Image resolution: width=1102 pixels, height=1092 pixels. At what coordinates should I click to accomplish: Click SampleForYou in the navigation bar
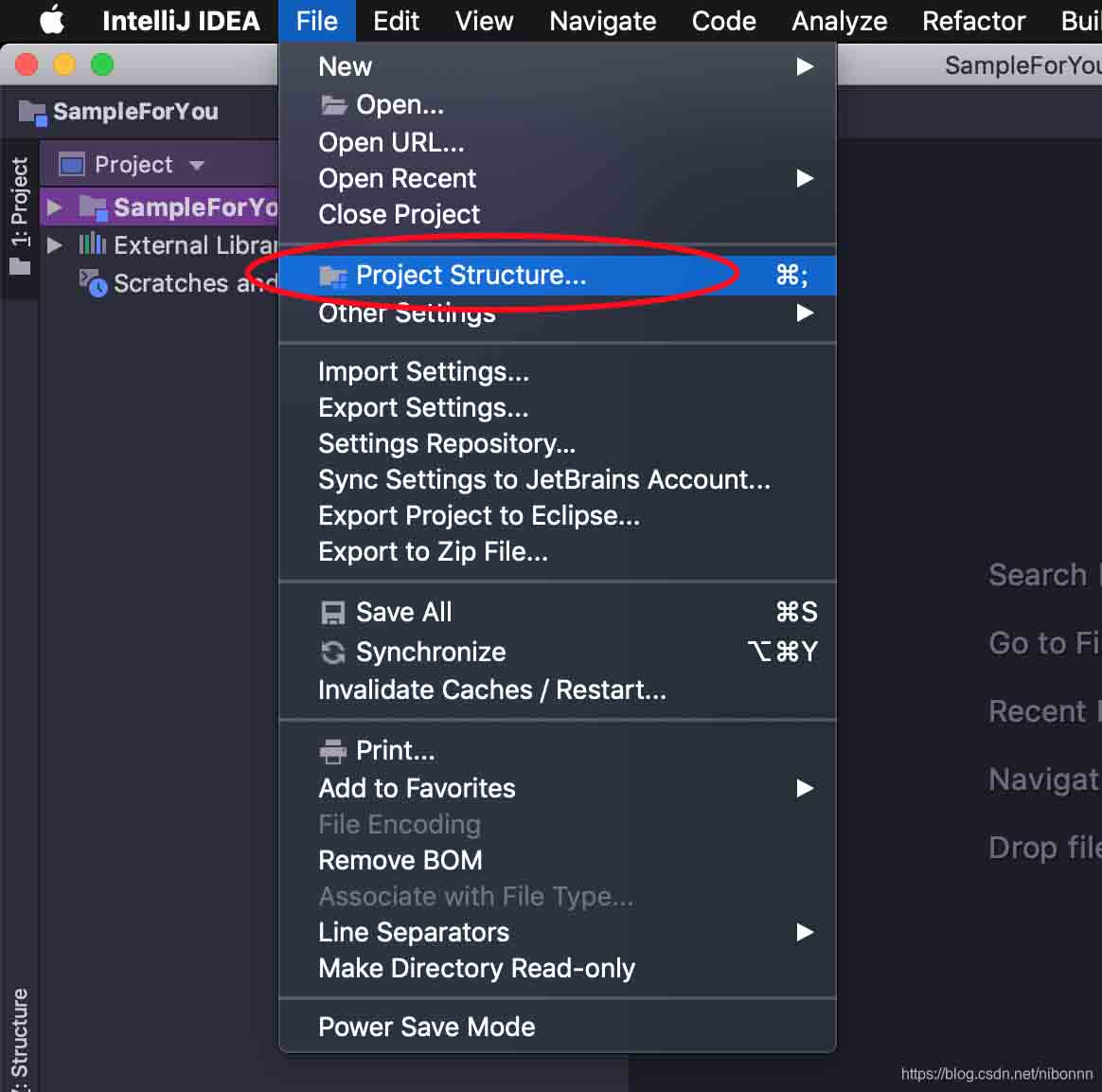click(x=118, y=112)
